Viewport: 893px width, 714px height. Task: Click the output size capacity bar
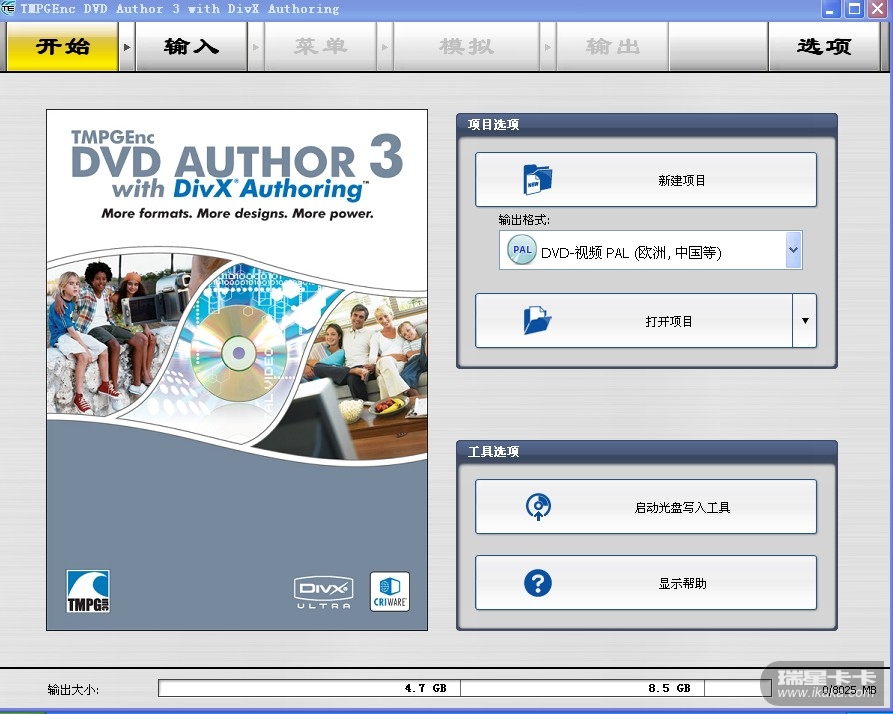(465, 688)
